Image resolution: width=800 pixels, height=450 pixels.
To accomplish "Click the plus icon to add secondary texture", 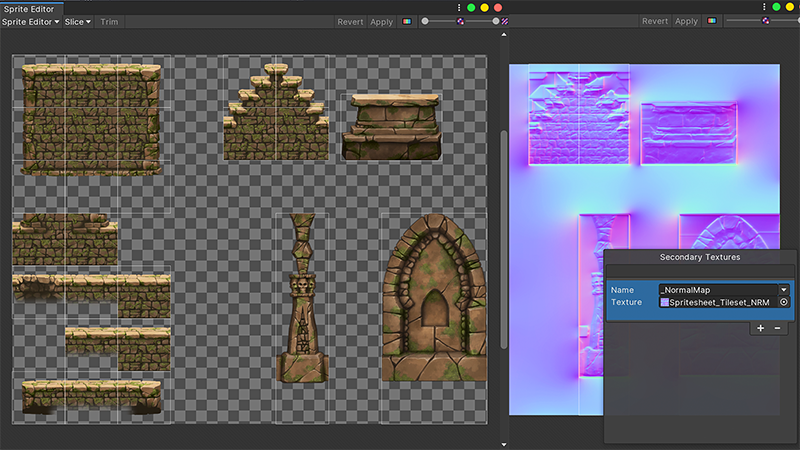I will point(760,328).
